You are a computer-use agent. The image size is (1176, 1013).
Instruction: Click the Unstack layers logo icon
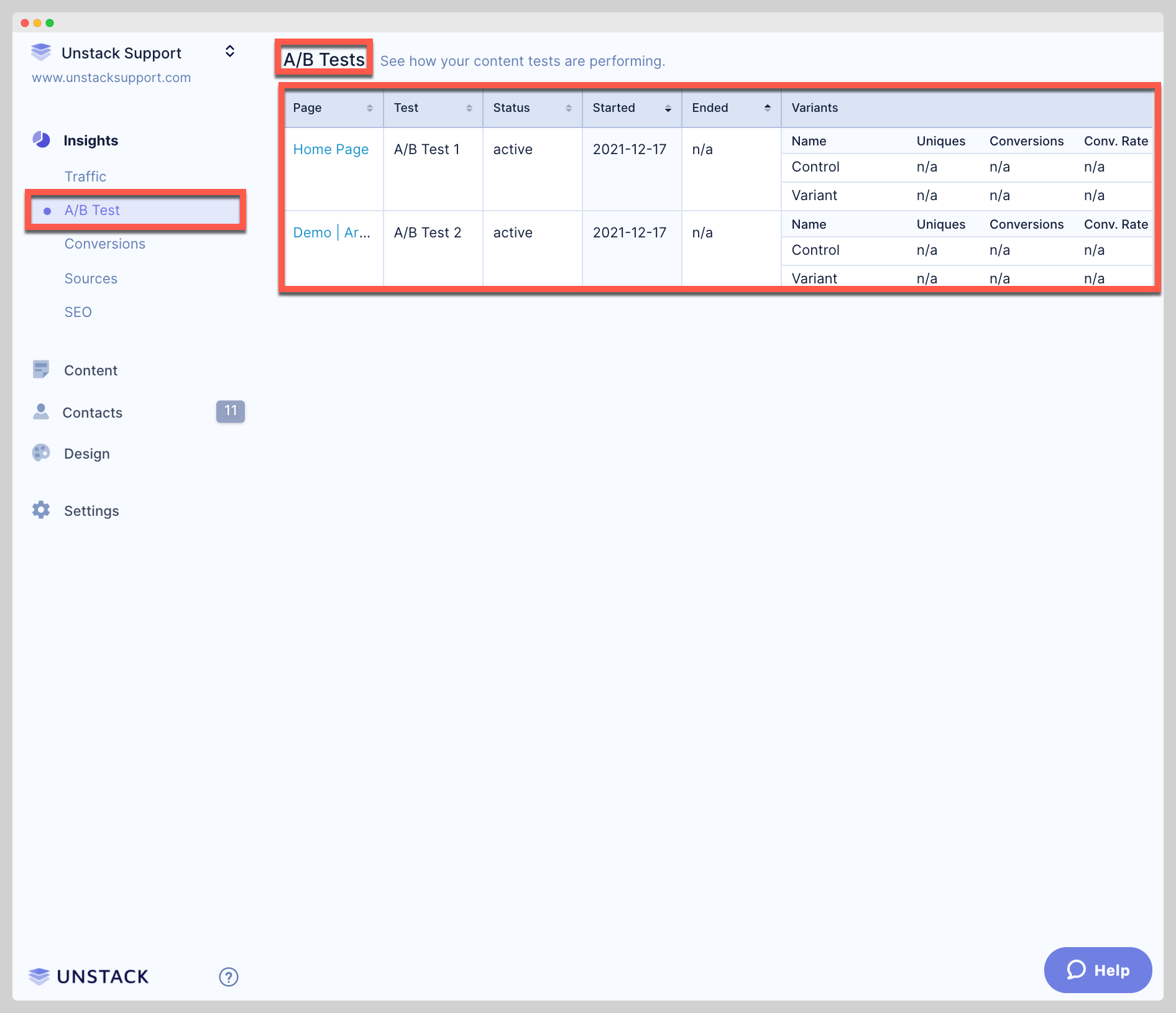(x=41, y=52)
